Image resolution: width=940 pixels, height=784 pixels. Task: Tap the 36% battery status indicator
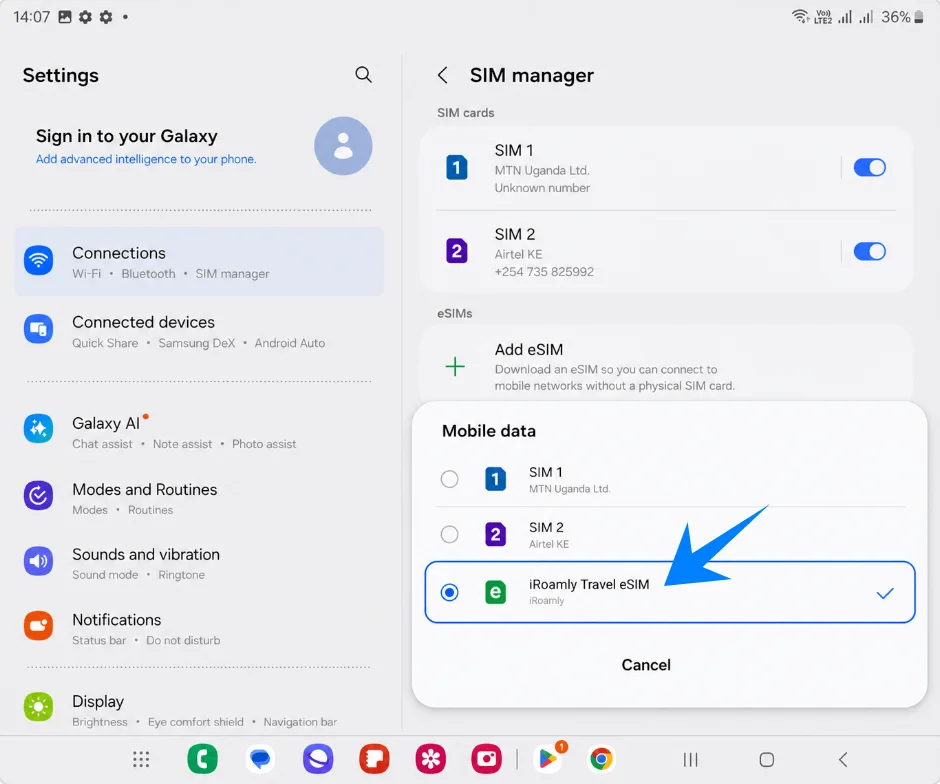(902, 17)
